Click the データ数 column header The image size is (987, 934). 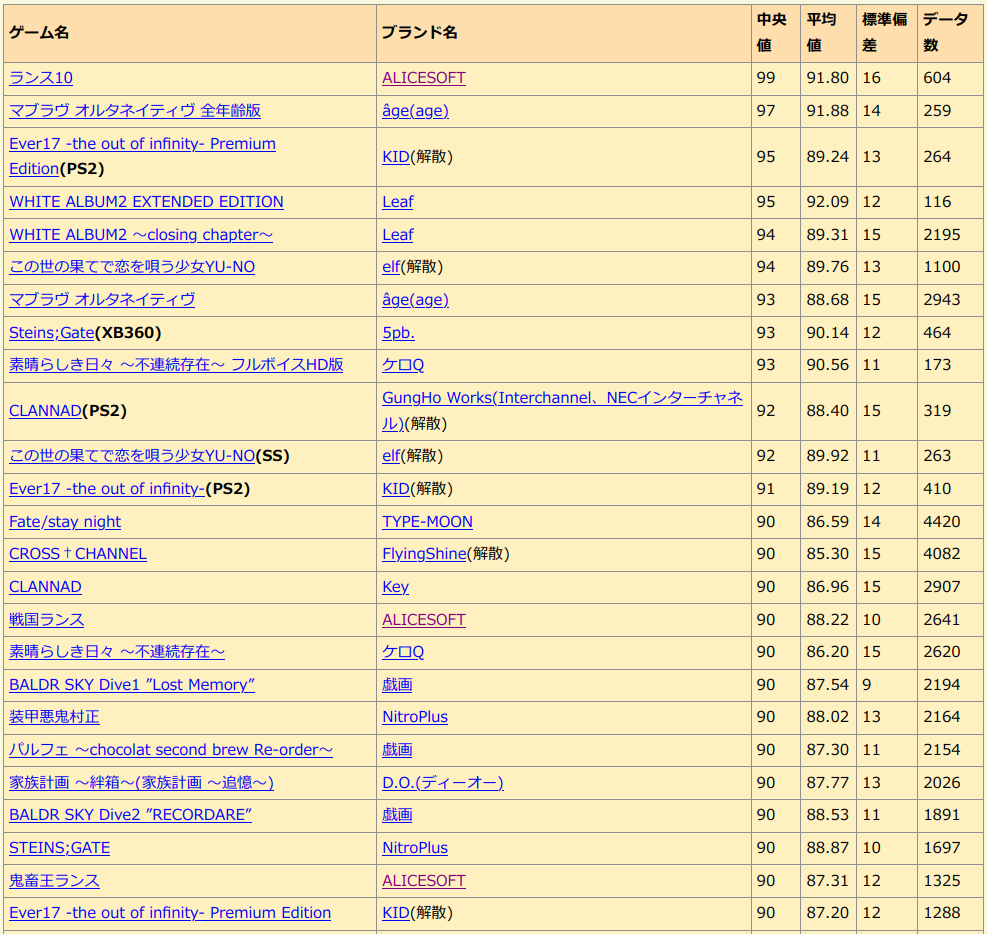tap(950, 33)
